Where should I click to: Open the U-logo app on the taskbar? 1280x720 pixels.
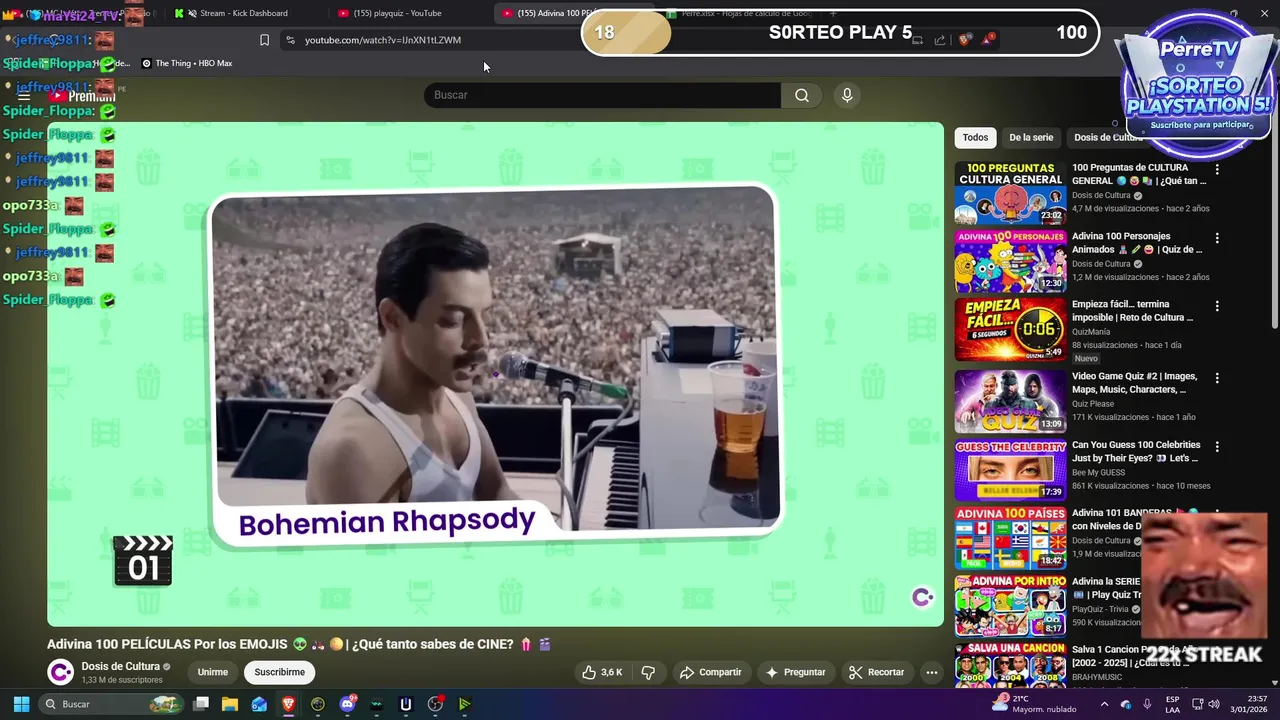pyautogui.click(x=405, y=704)
